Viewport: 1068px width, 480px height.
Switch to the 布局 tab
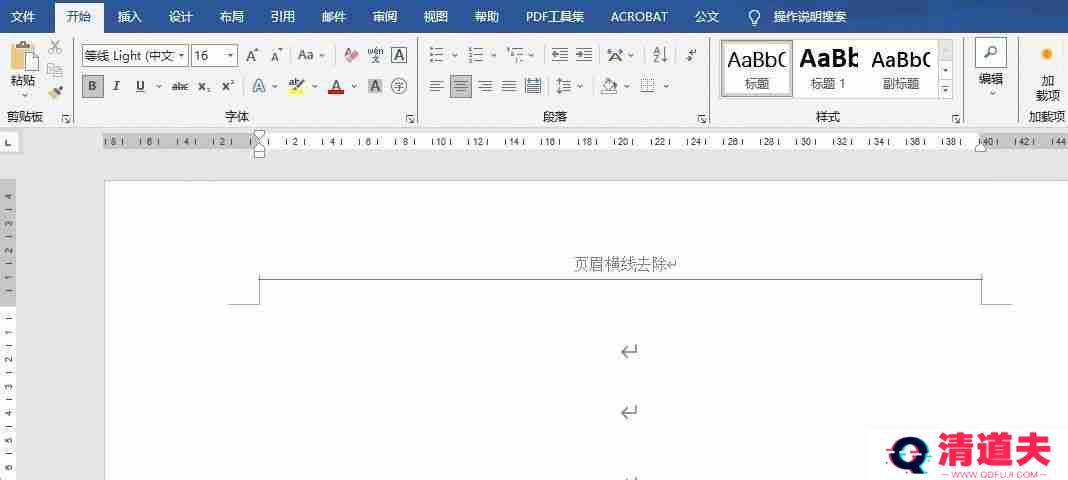232,17
